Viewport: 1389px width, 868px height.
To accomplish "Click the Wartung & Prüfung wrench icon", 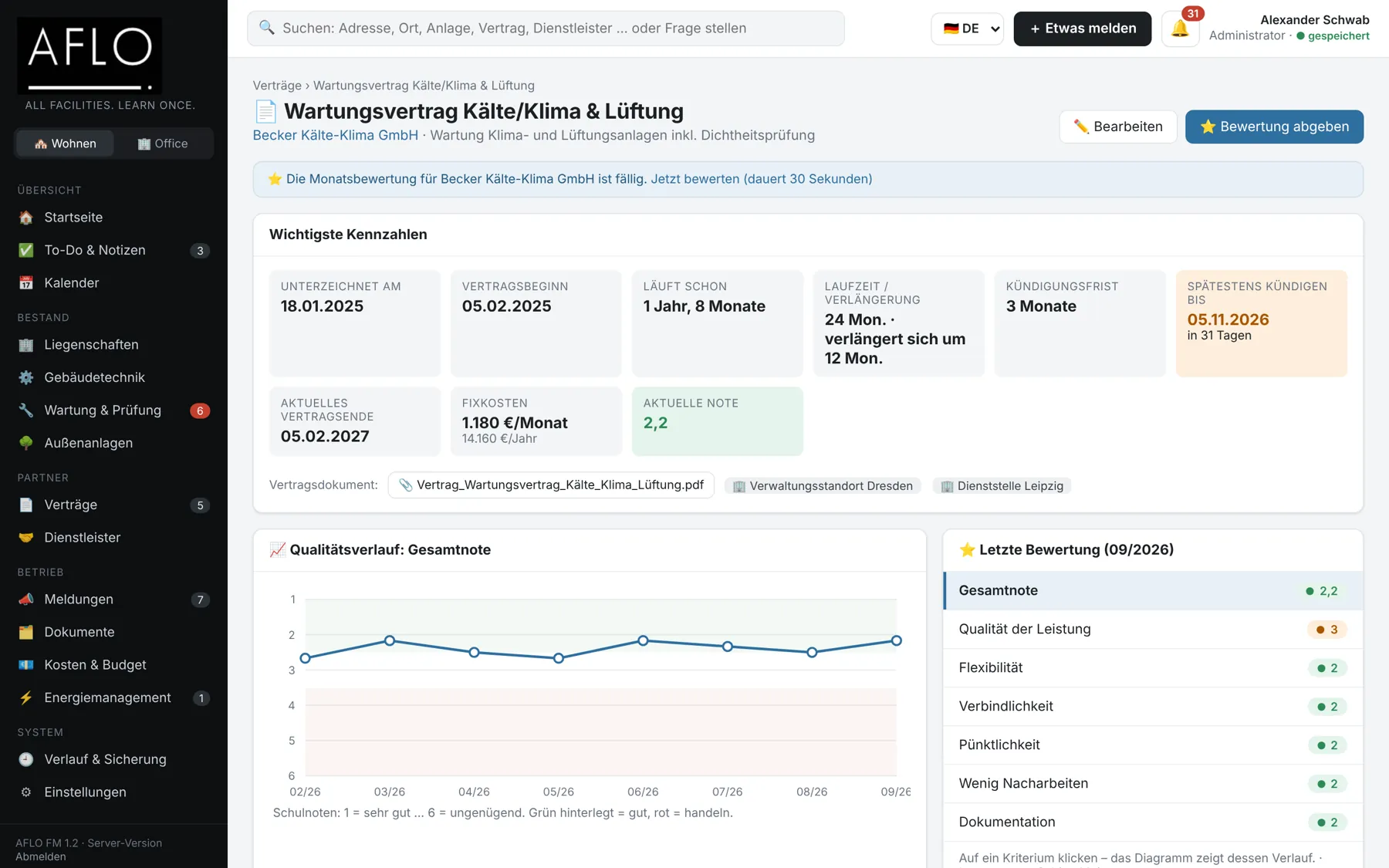I will [26, 410].
